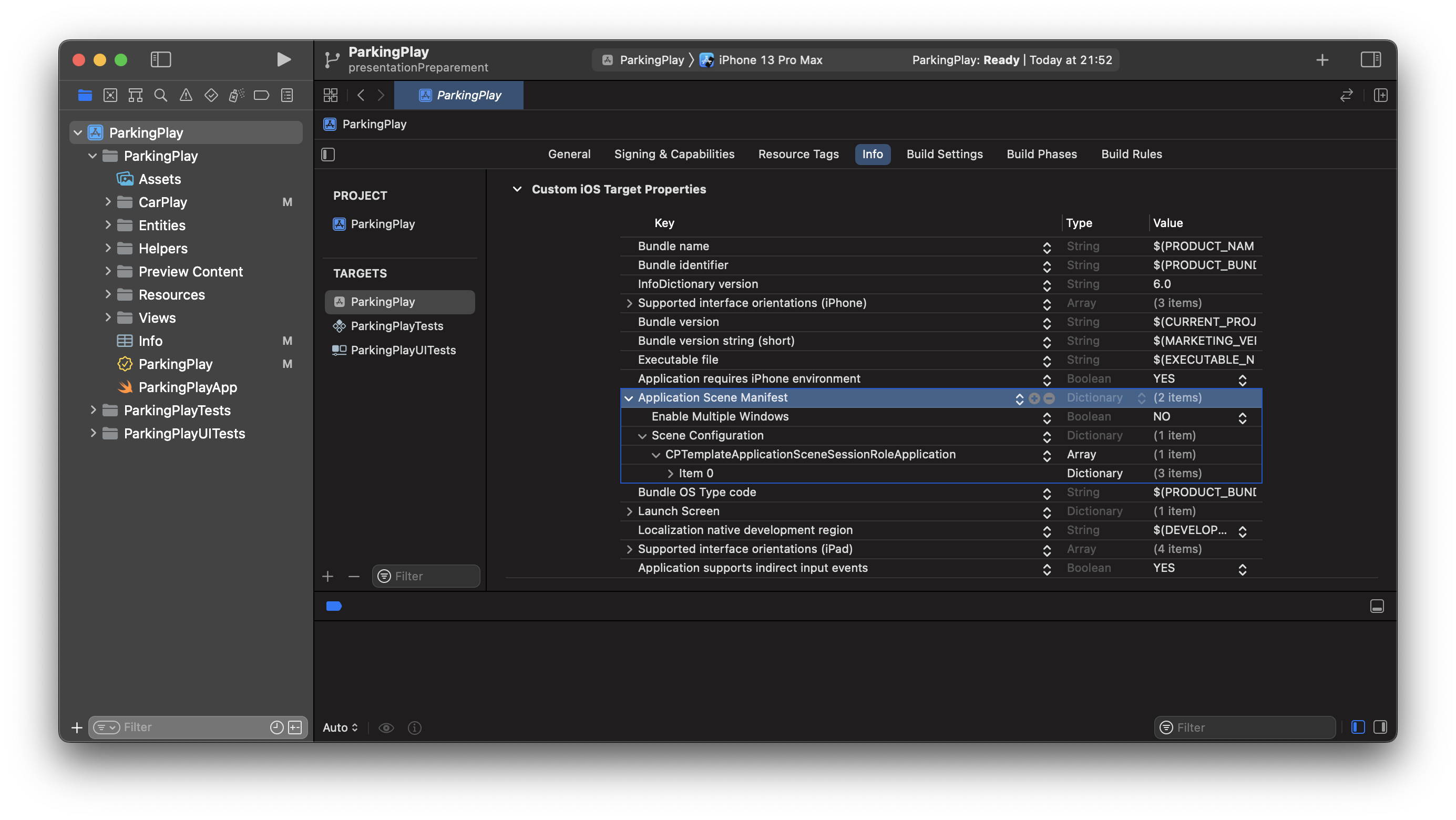
Task: Focus the targets Filter field
Action: [426, 576]
